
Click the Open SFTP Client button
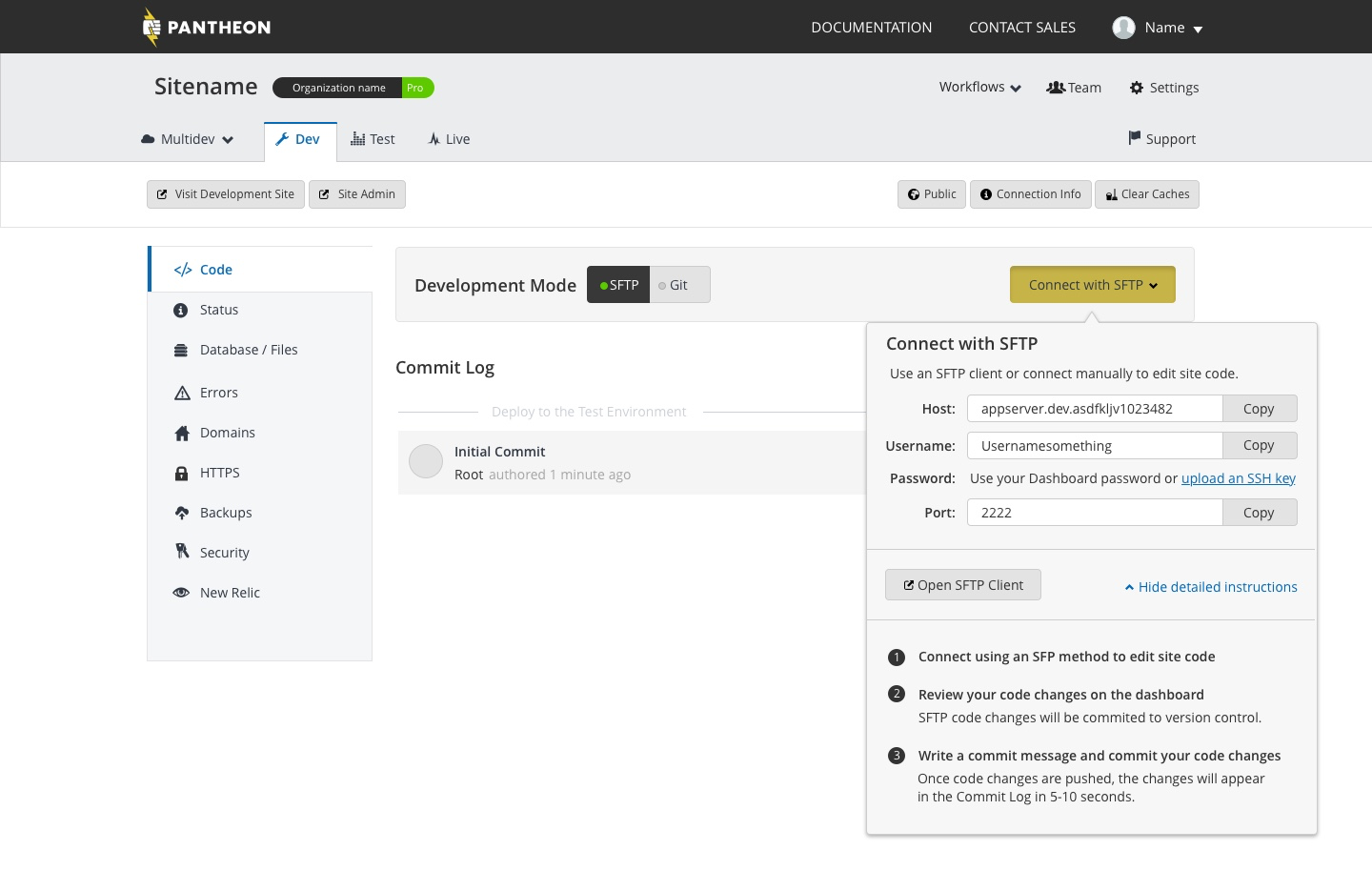(963, 585)
